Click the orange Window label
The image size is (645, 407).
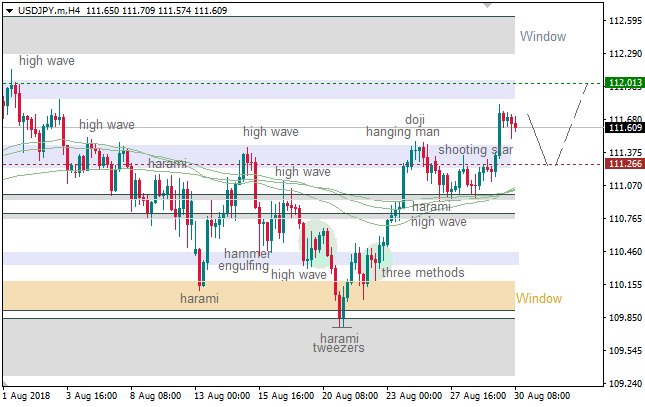[538, 298]
